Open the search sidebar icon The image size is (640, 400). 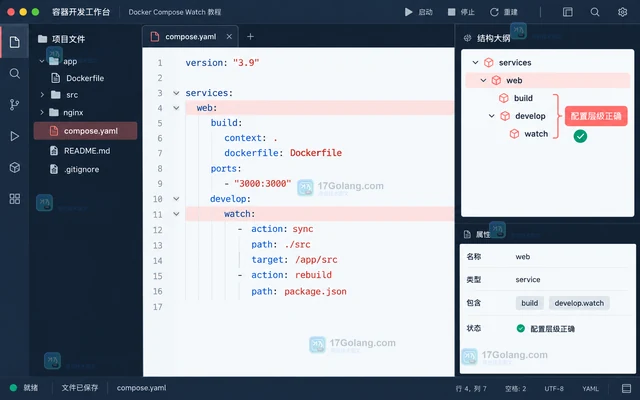click(x=15, y=73)
